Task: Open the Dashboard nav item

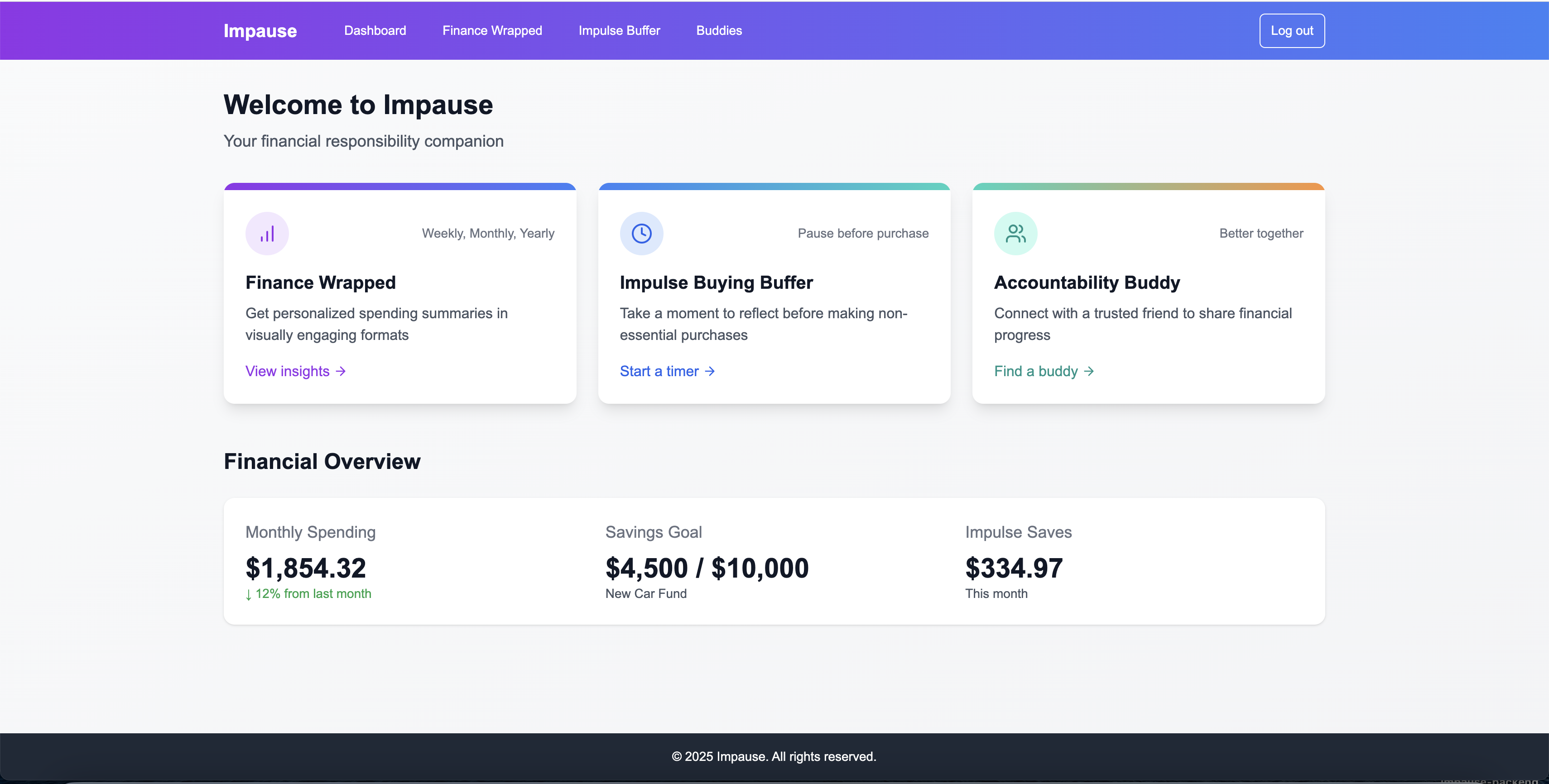Action: (x=375, y=31)
